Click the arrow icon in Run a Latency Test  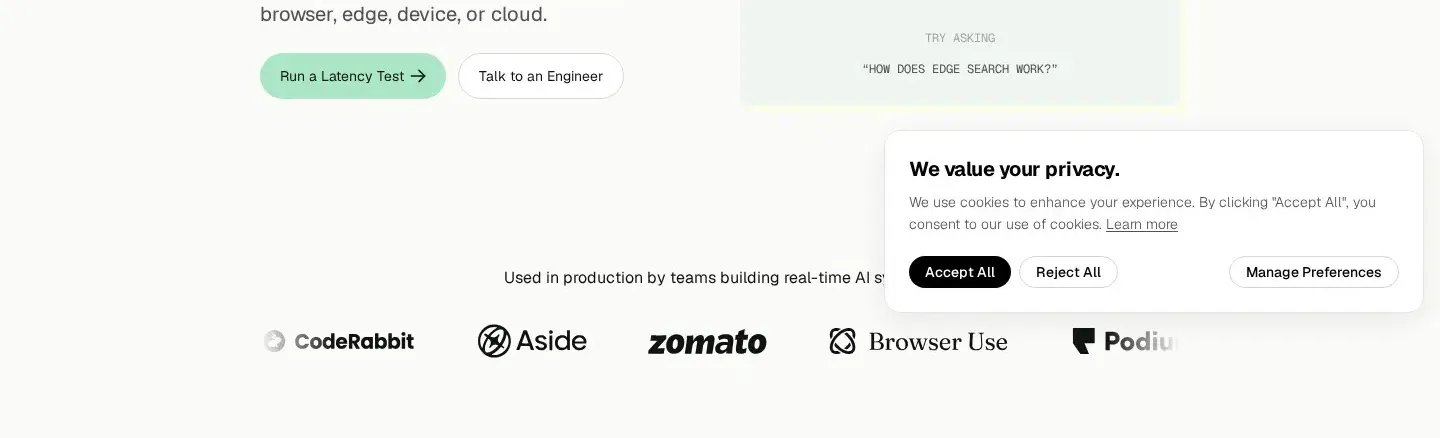[x=418, y=76]
